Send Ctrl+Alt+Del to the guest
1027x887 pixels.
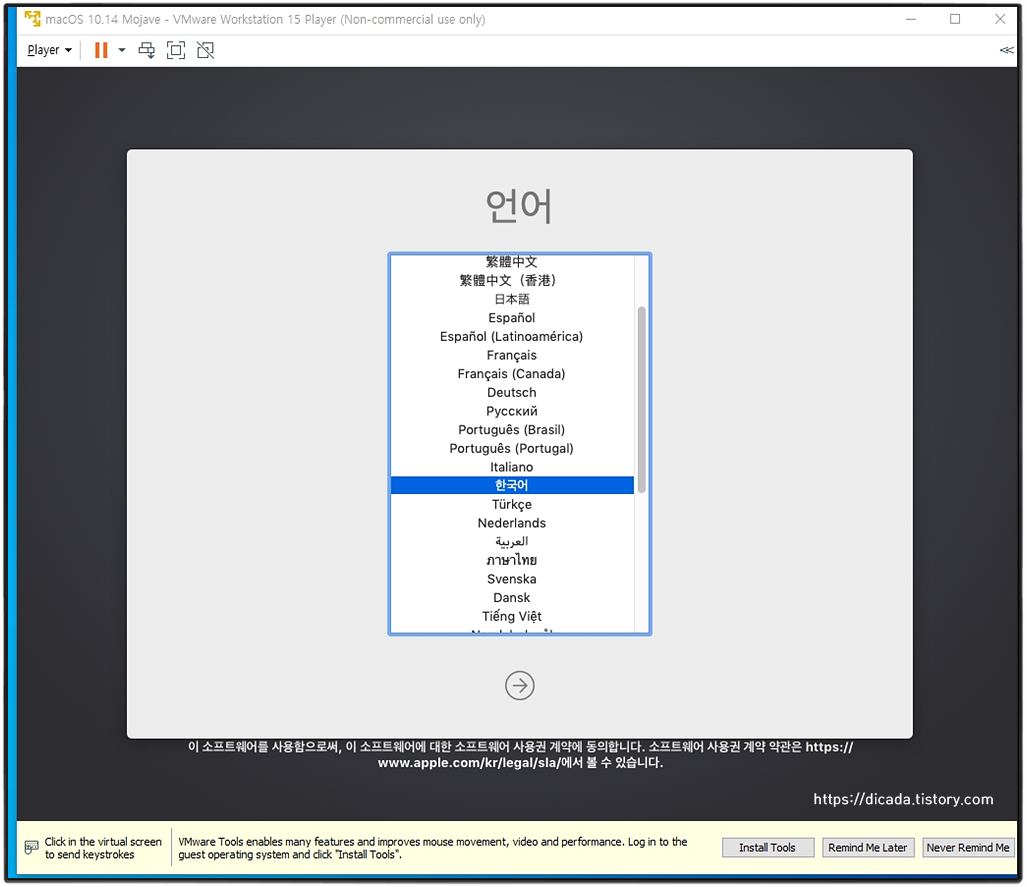click(147, 50)
